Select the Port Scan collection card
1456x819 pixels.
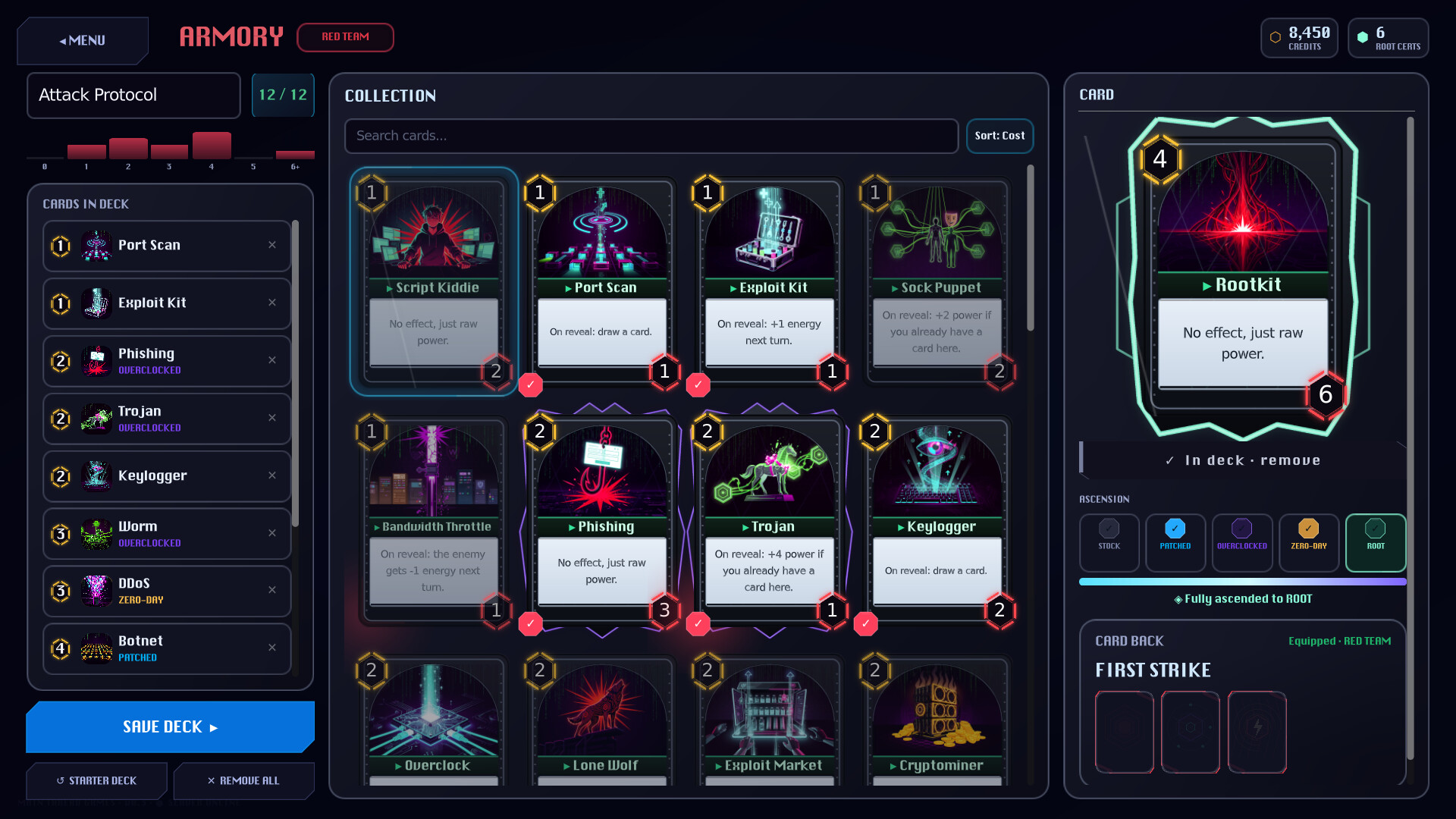pyautogui.click(x=602, y=281)
